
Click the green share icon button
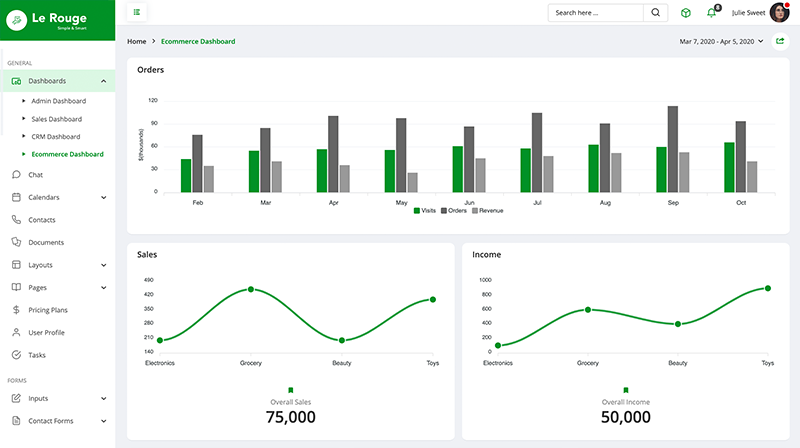780,41
